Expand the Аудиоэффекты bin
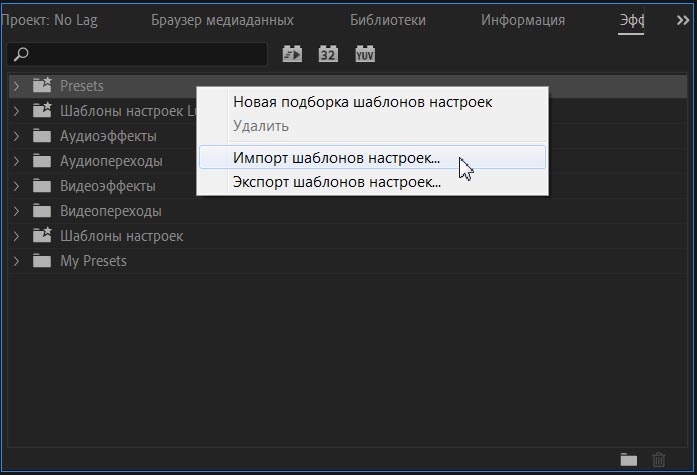This screenshot has height=475, width=697. click(16, 136)
